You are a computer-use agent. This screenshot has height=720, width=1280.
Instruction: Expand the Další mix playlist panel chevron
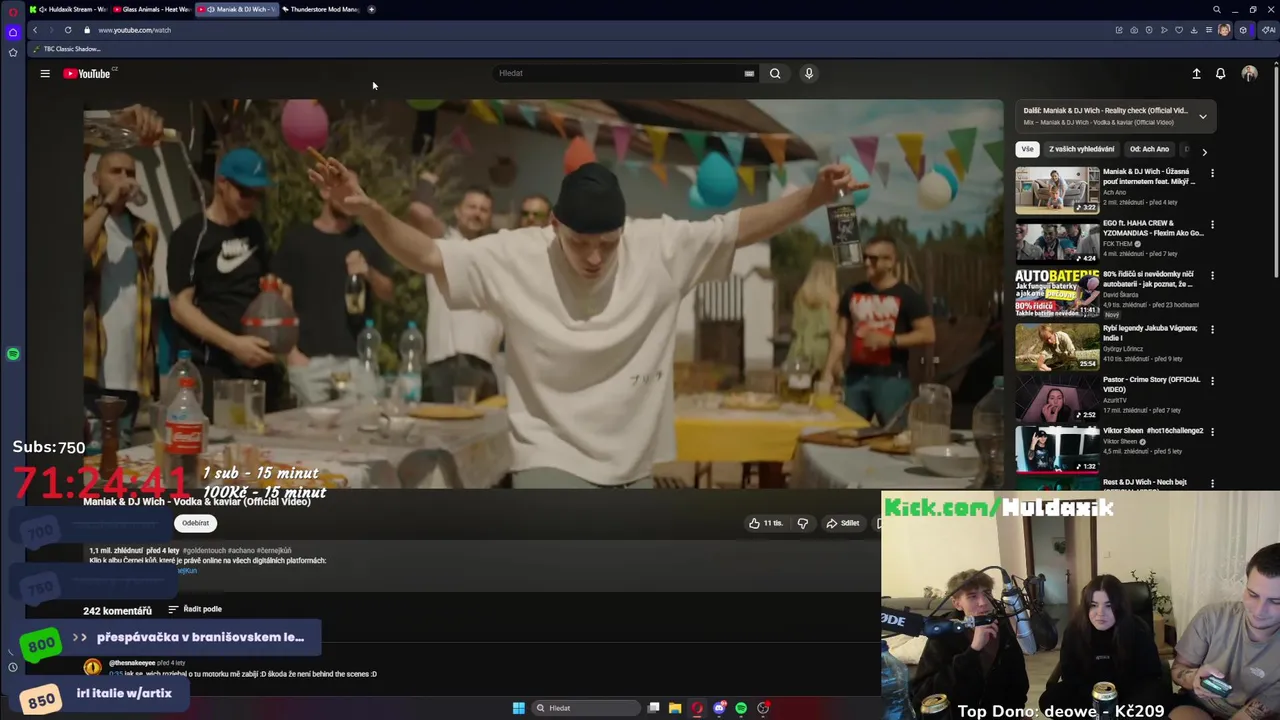1203,116
